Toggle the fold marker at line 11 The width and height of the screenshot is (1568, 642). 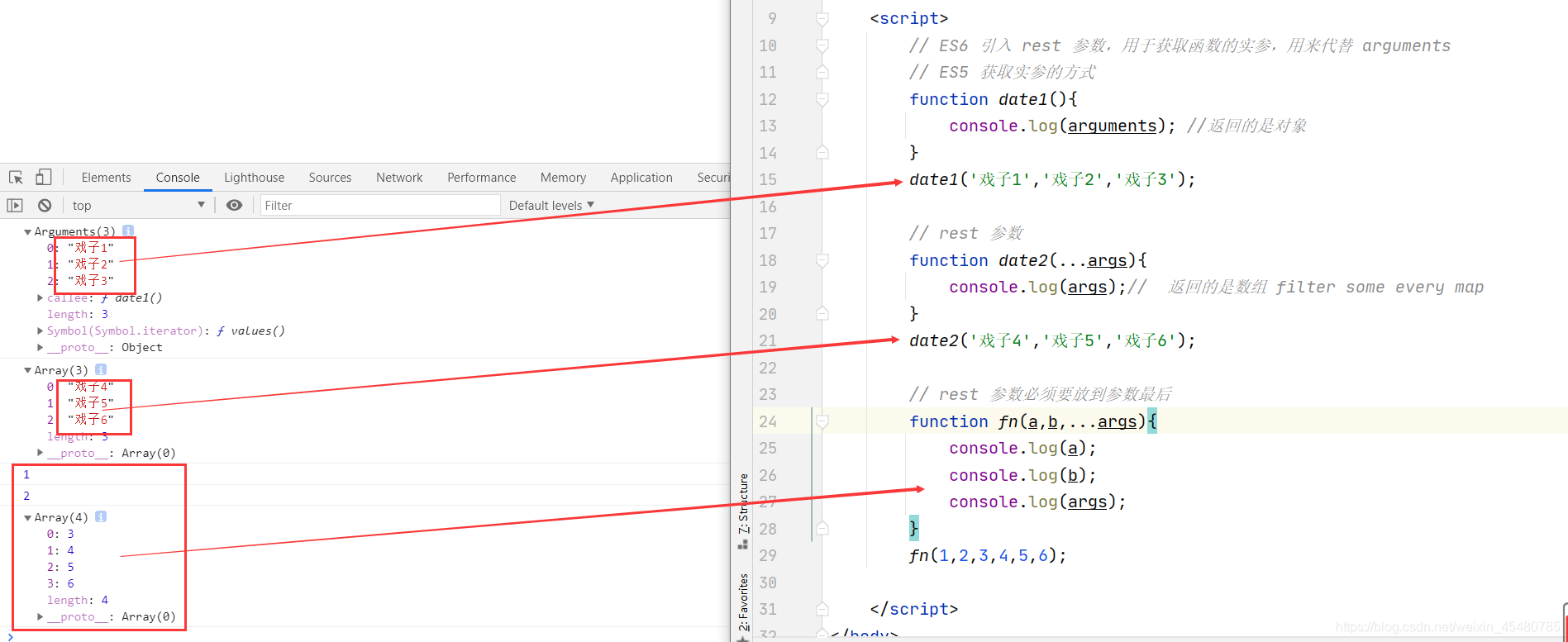tap(822, 72)
